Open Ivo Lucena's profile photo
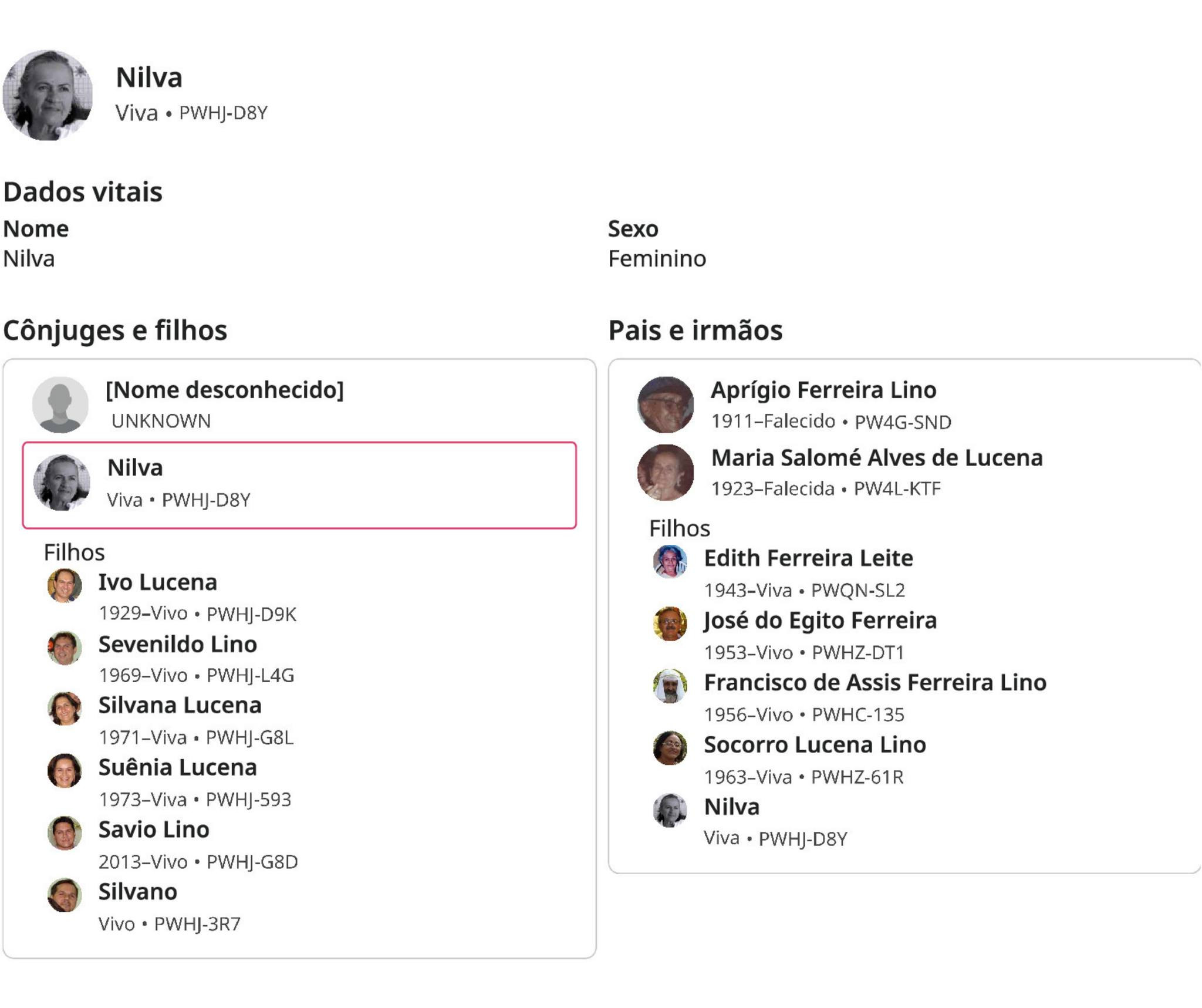 (x=65, y=585)
